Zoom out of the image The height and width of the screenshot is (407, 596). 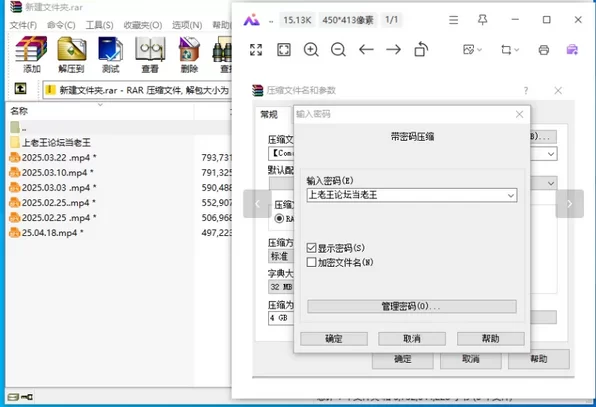tap(338, 50)
